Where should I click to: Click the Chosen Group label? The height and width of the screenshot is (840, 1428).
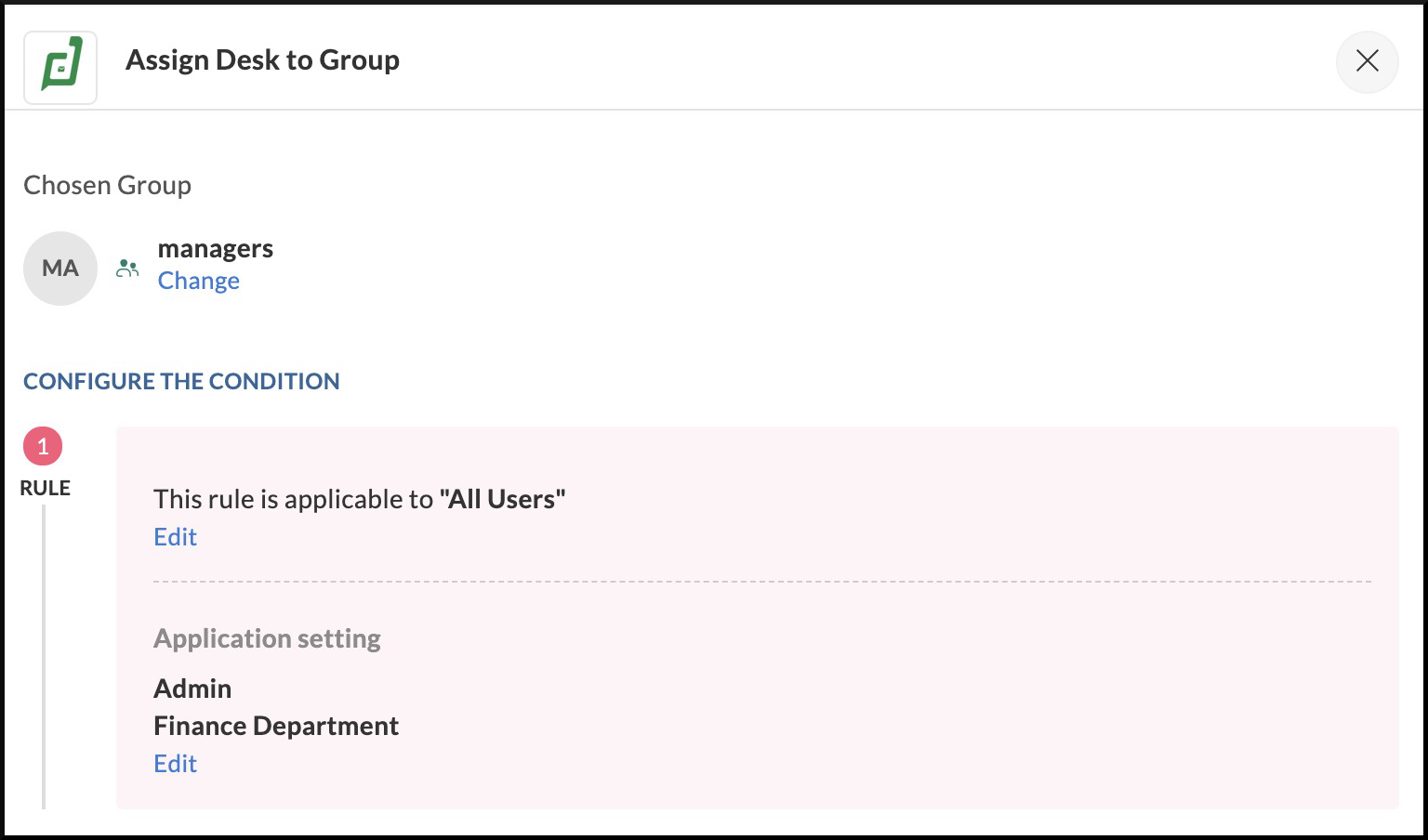click(x=107, y=185)
